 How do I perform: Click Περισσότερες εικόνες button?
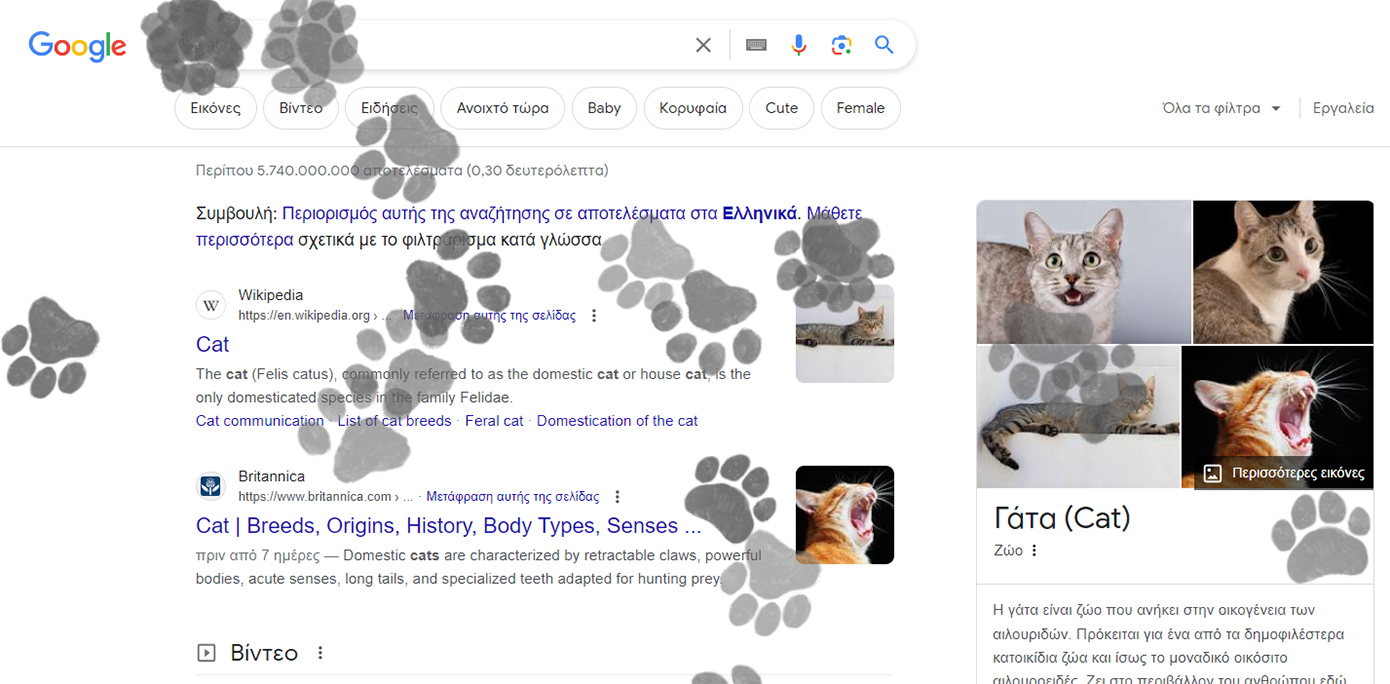[x=1285, y=473]
